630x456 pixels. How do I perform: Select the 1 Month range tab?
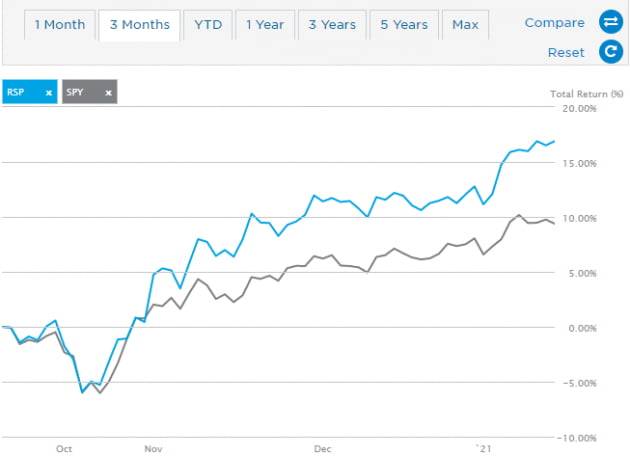point(59,24)
